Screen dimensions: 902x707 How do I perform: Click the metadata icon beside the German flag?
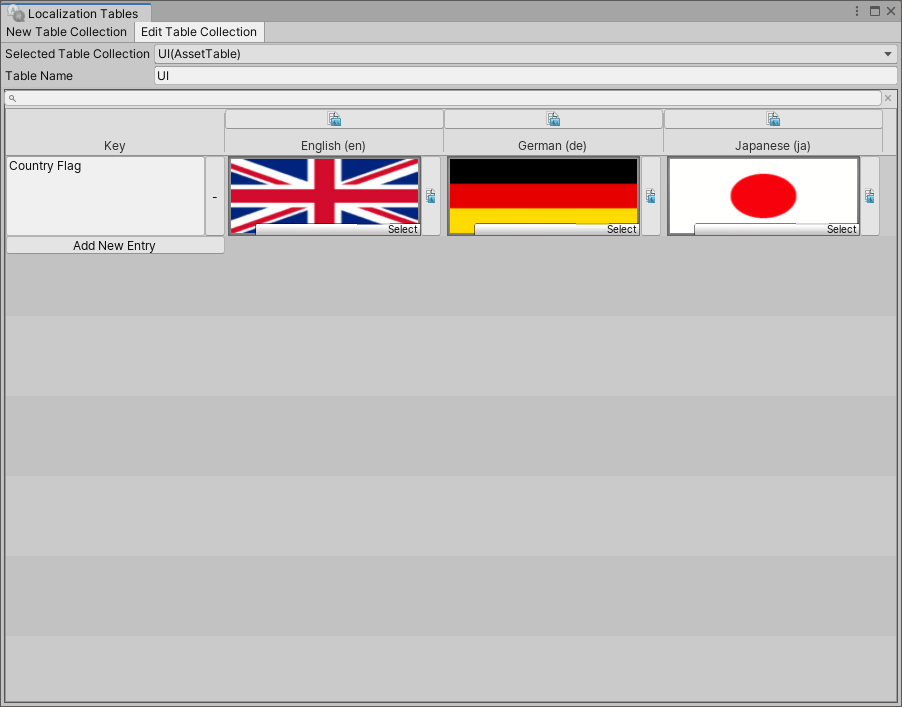pos(650,196)
